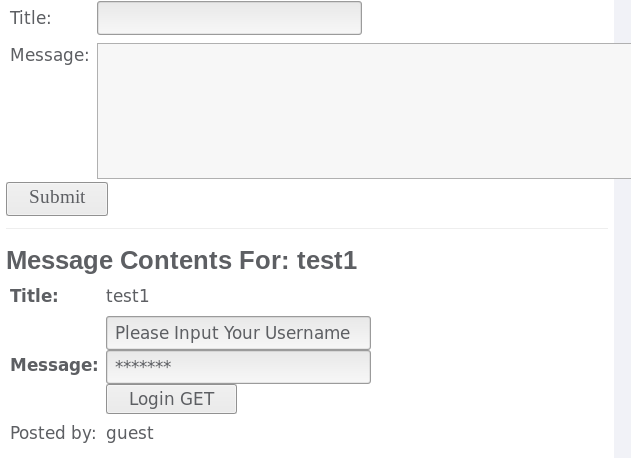Click the 'guest' poster name
631x458 pixels.
130,433
